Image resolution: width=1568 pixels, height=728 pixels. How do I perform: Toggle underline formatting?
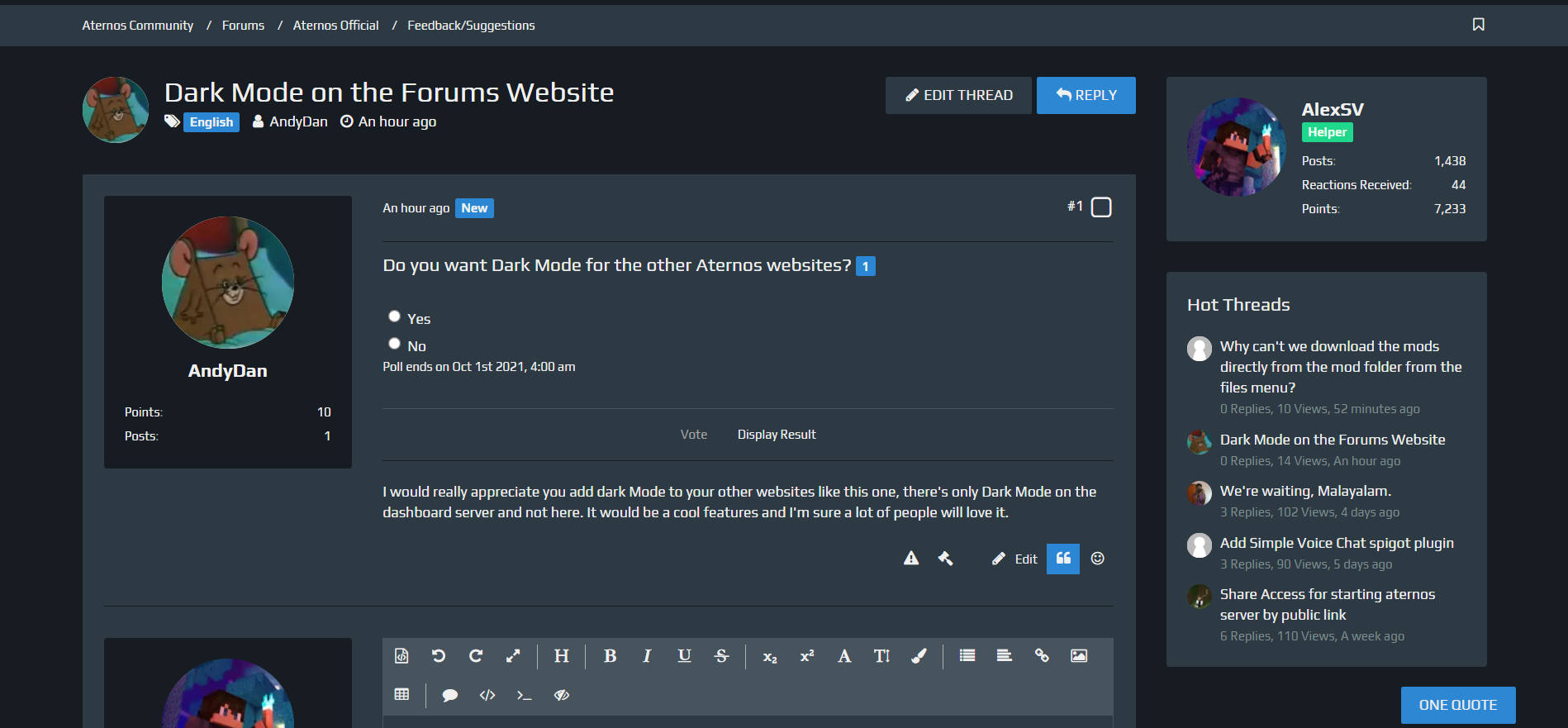pos(685,656)
